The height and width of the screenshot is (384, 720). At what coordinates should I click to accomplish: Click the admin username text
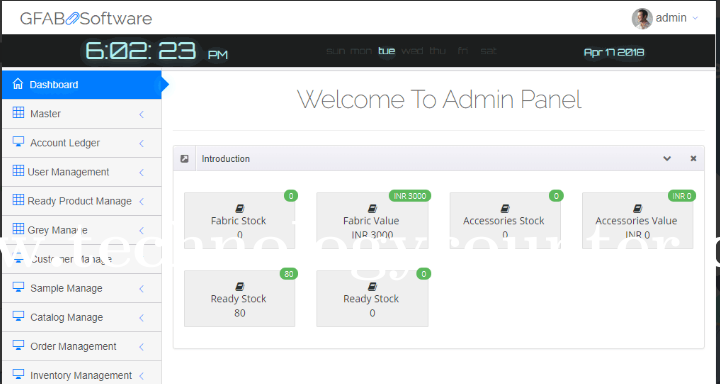coord(671,18)
